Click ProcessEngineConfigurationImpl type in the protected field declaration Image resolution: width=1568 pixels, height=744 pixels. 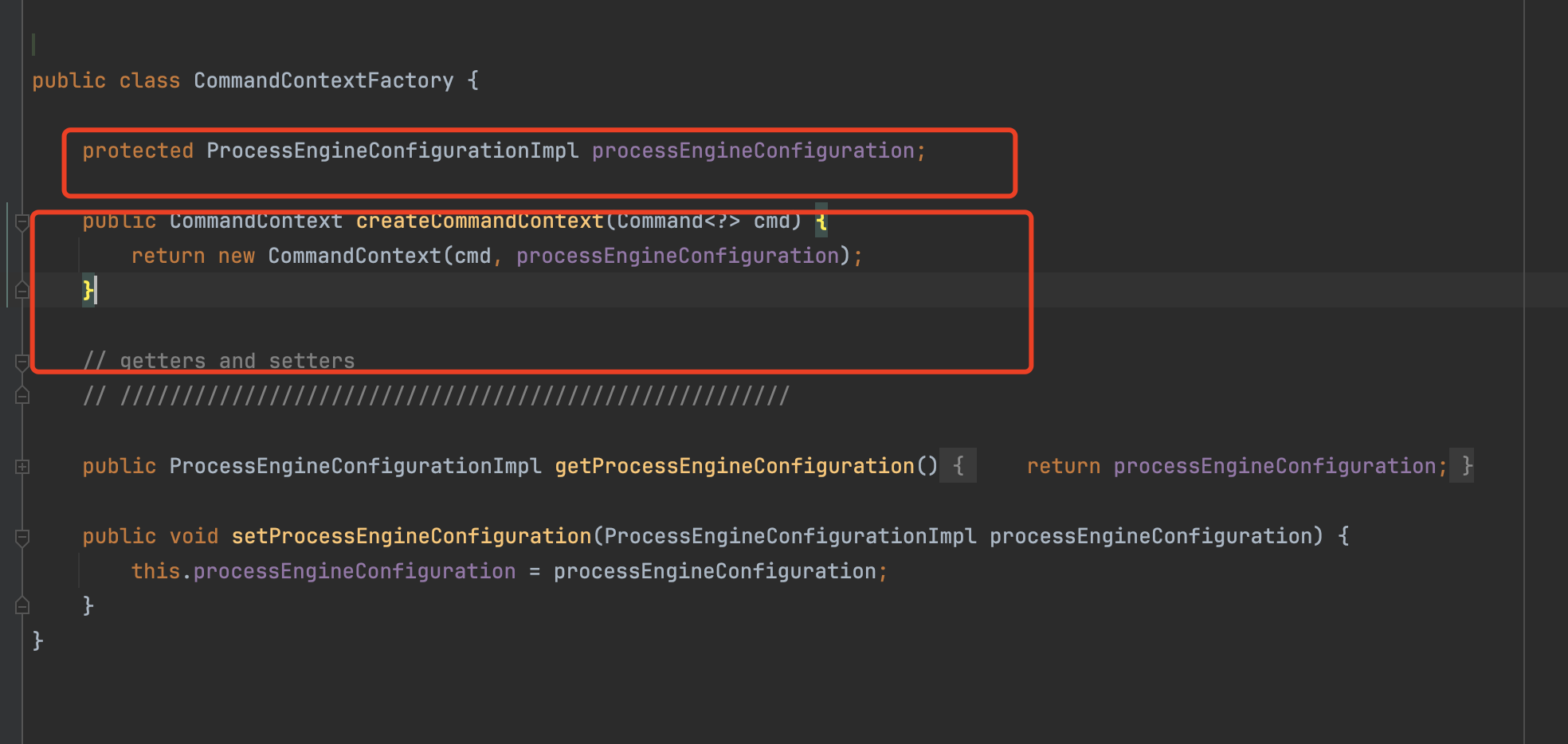tap(392, 151)
